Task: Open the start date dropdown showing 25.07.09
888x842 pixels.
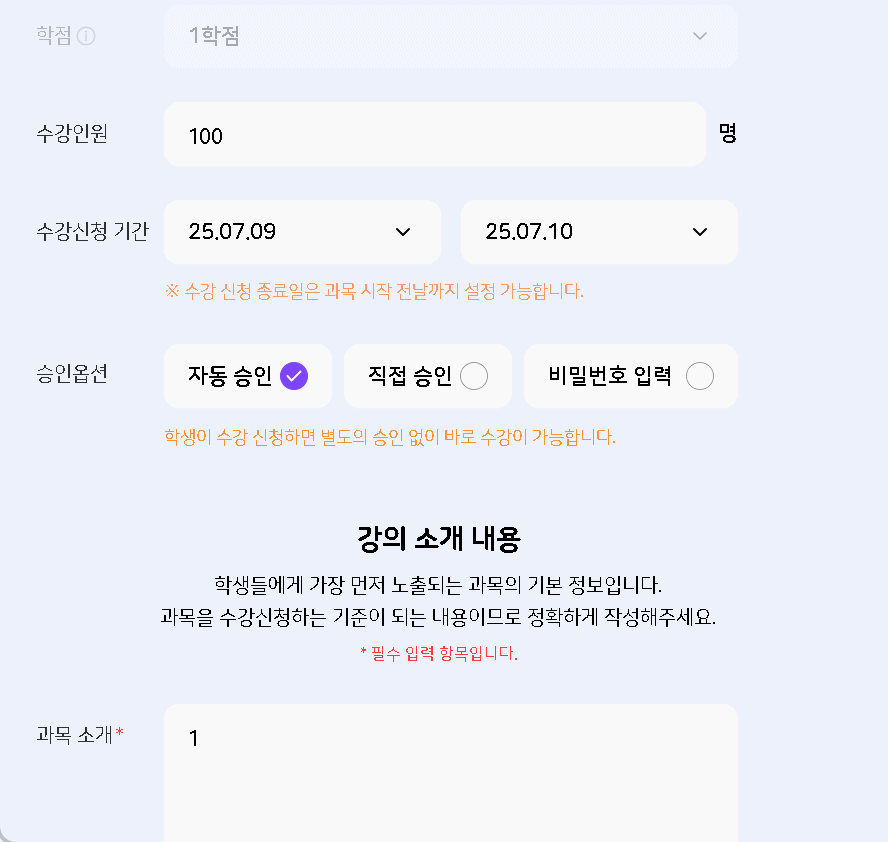Action: point(302,232)
